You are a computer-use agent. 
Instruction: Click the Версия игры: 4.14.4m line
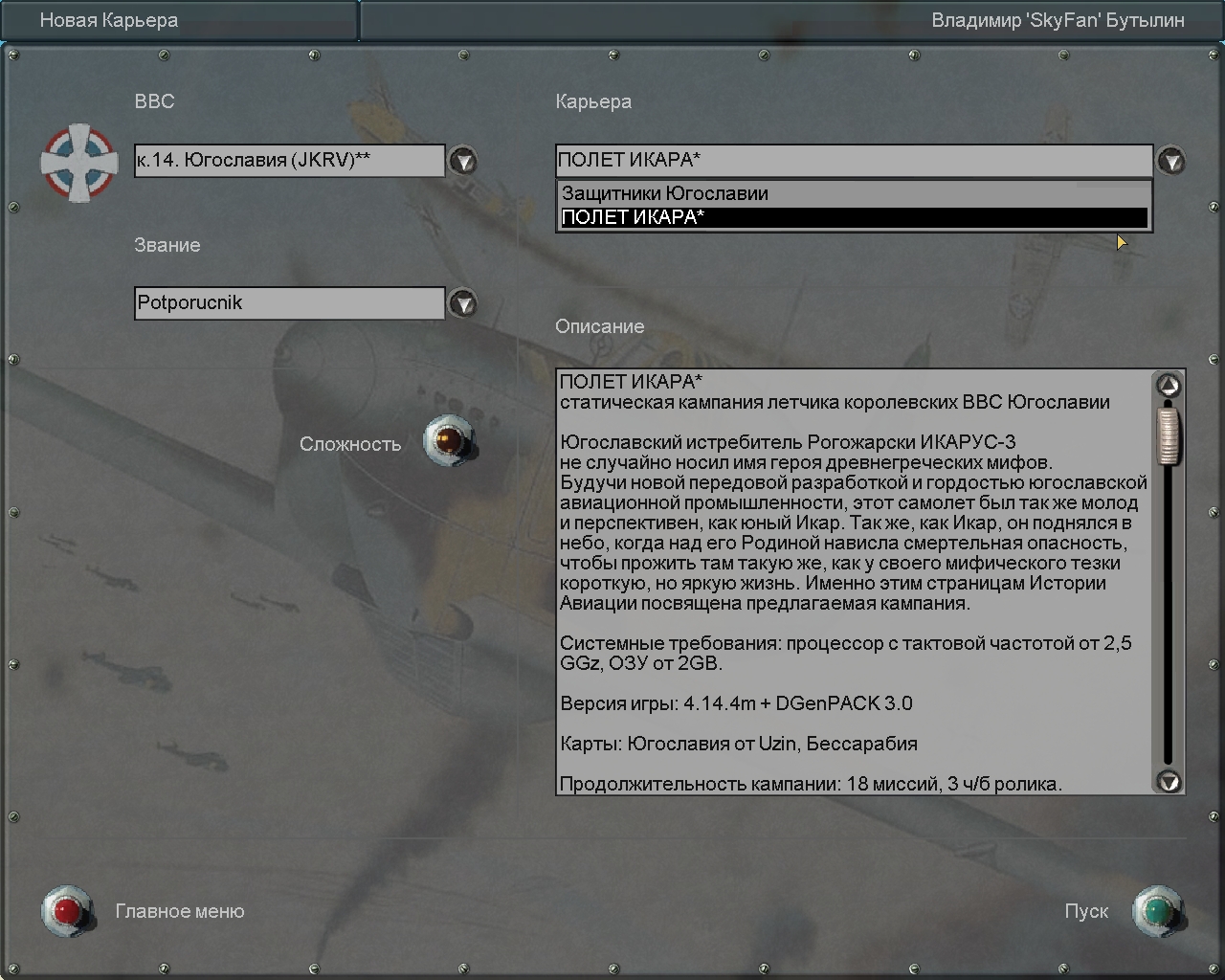(736, 703)
